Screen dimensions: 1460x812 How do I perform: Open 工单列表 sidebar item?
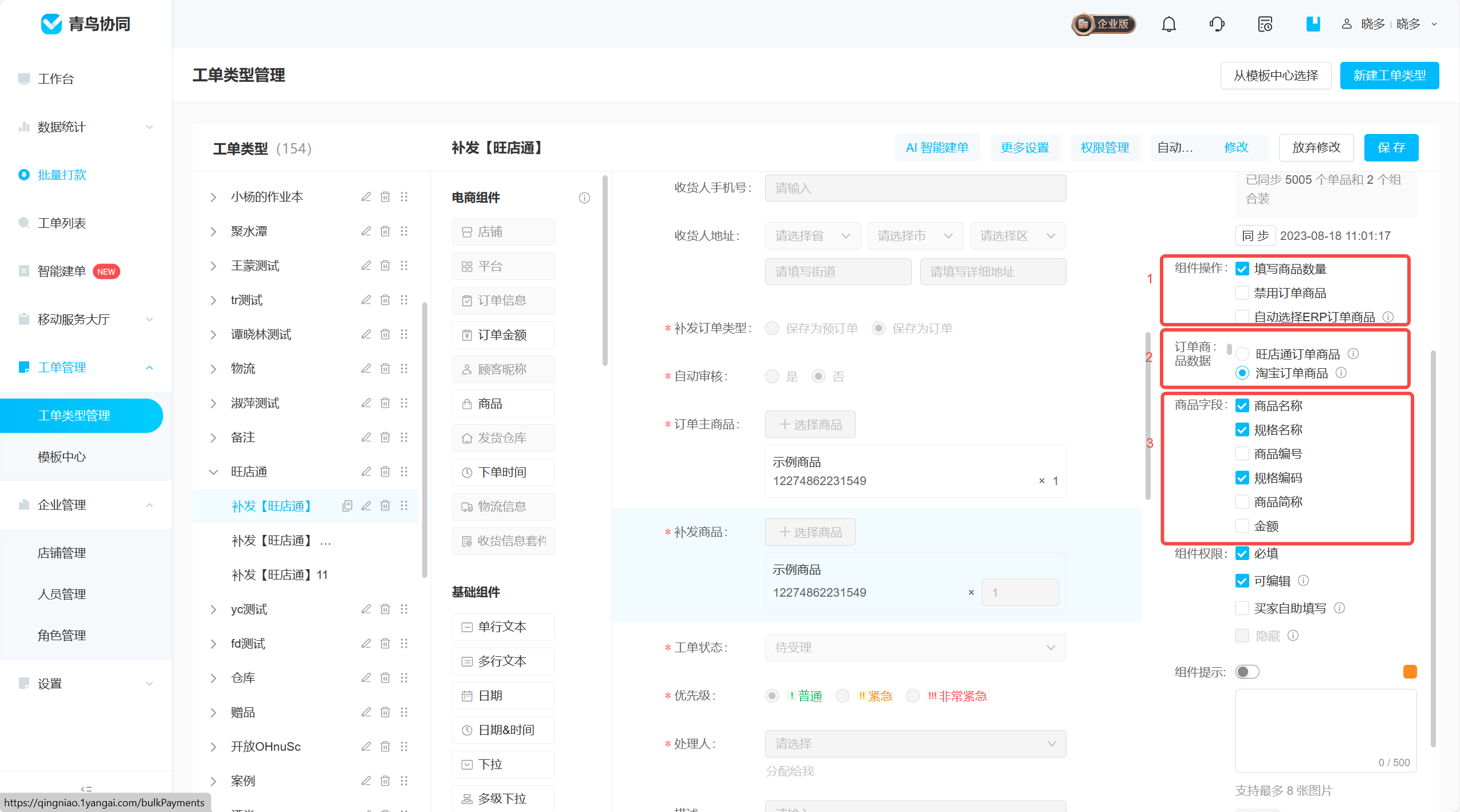click(62, 223)
